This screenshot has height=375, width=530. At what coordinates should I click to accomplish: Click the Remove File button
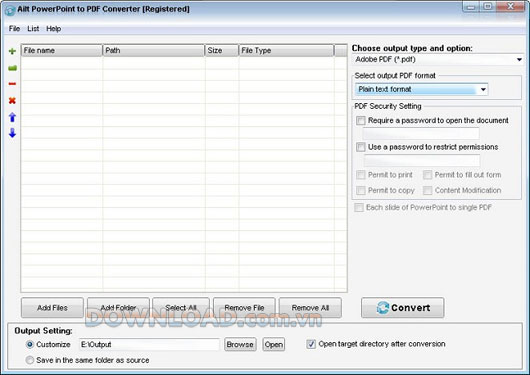pos(244,308)
